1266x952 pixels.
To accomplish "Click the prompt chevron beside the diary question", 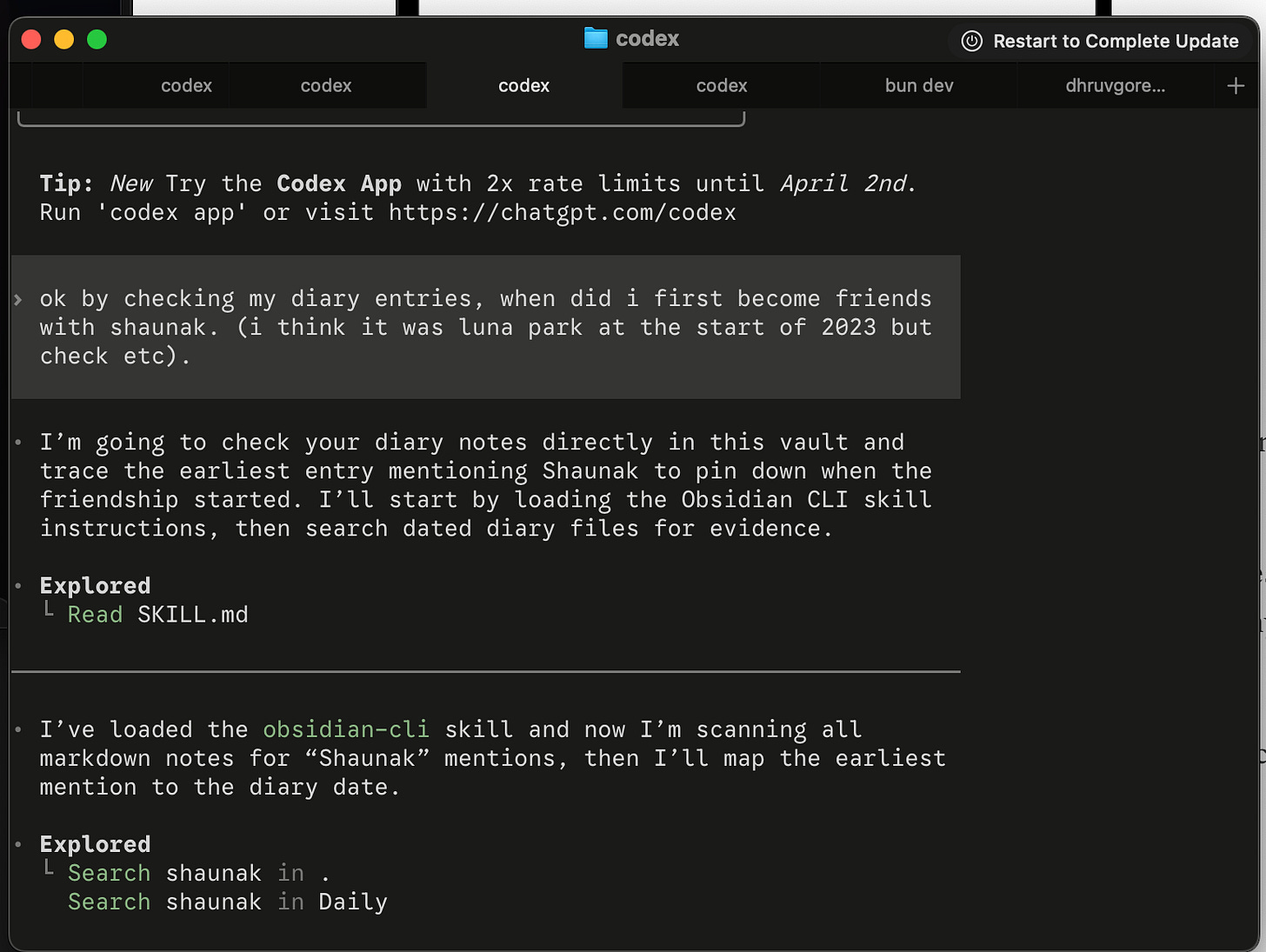I will (x=18, y=299).
